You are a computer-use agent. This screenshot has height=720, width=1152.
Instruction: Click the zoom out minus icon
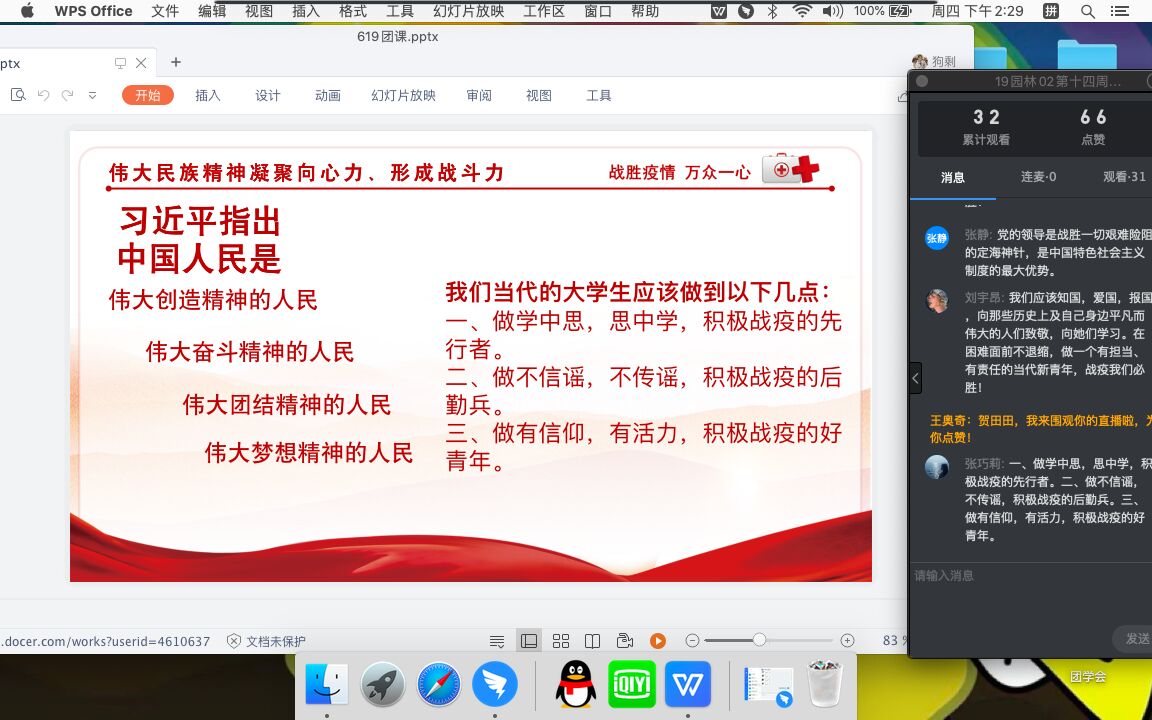(692, 641)
